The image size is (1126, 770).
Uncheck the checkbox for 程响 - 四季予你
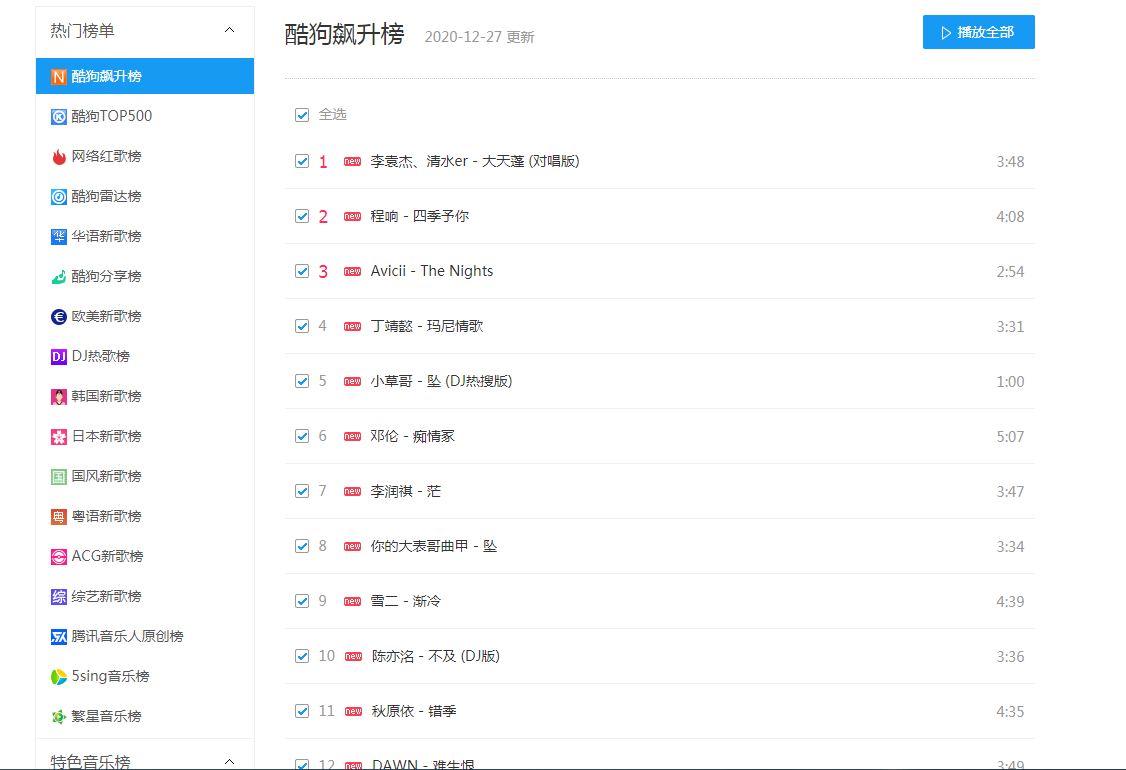click(302, 216)
